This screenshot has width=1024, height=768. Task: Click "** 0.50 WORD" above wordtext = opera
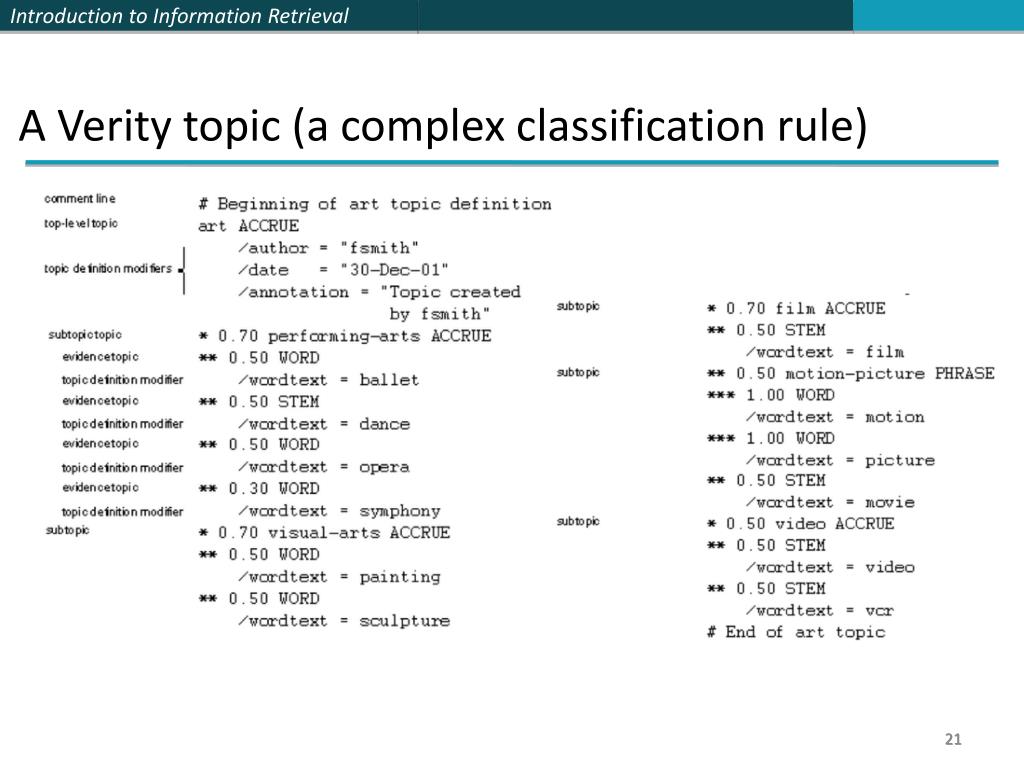point(259,445)
